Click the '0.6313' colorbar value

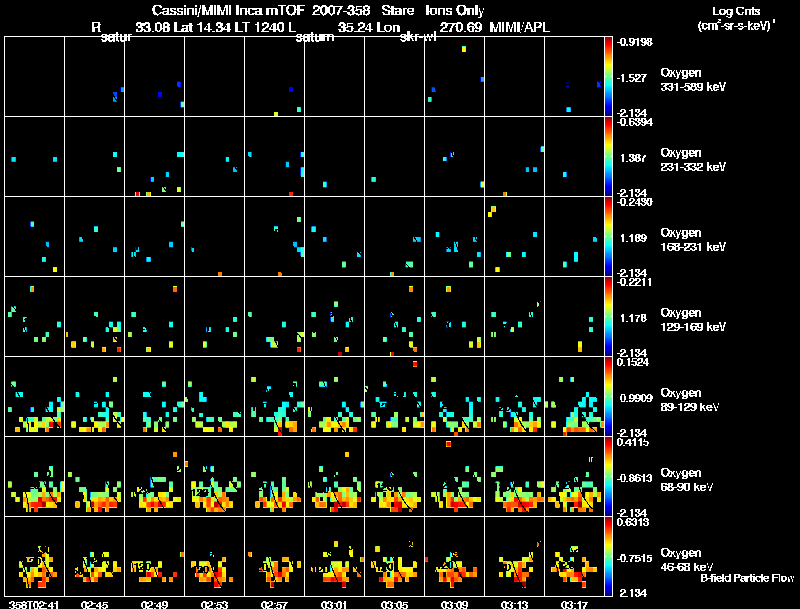(x=633, y=522)
